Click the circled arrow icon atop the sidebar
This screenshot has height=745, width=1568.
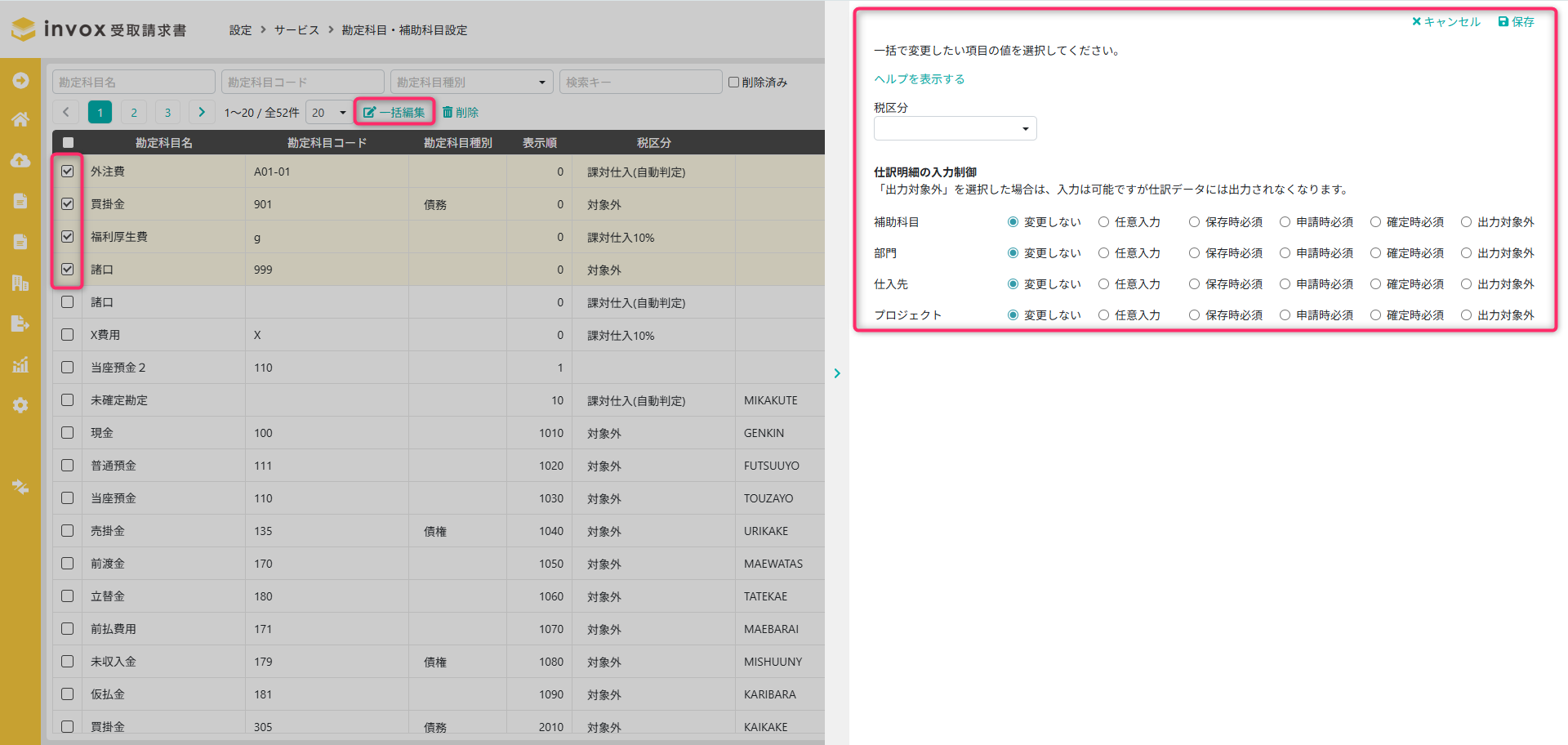(20, 80)
